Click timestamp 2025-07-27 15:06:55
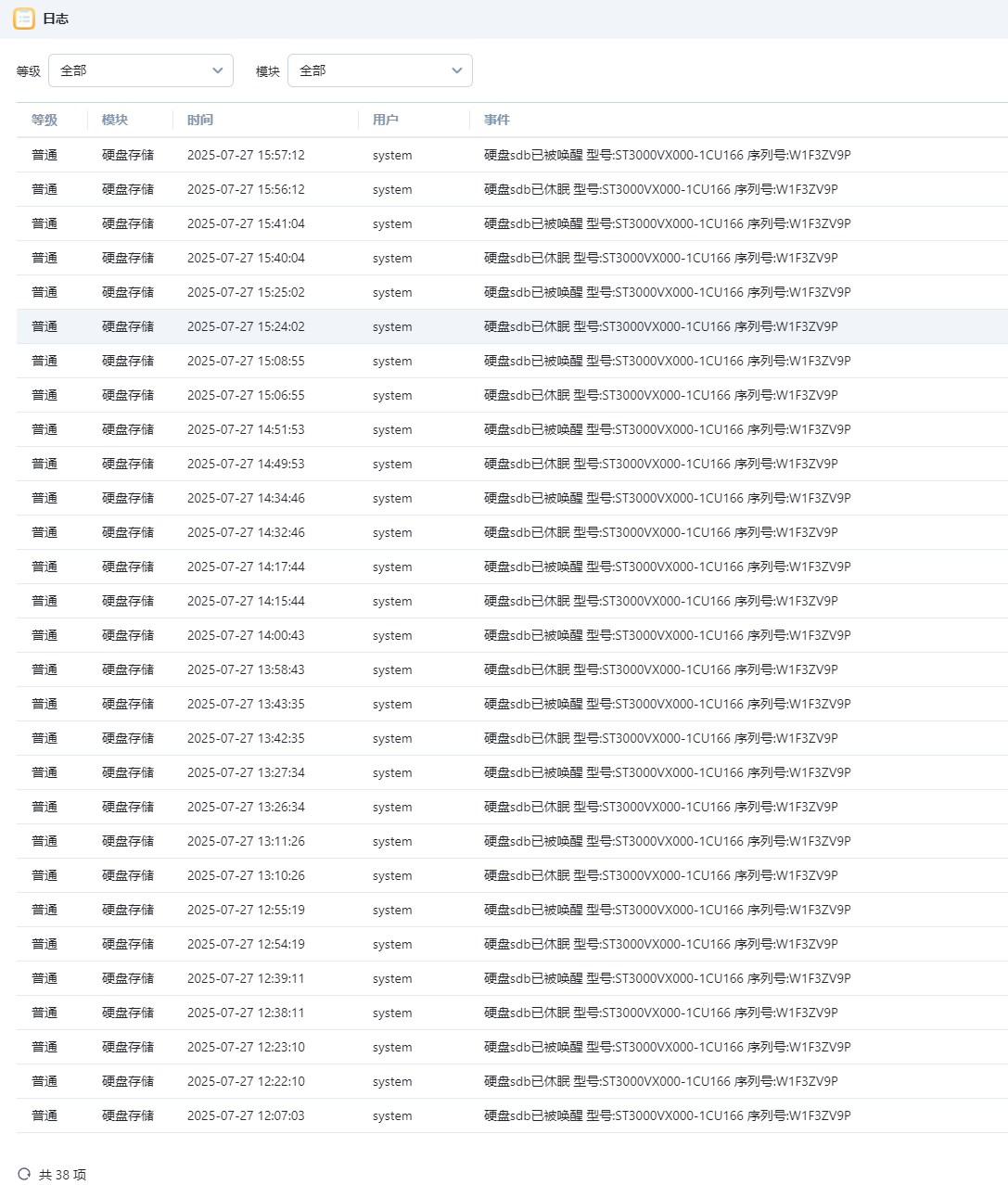The width and height of the screenshot is (1008, 1185). 246,395
